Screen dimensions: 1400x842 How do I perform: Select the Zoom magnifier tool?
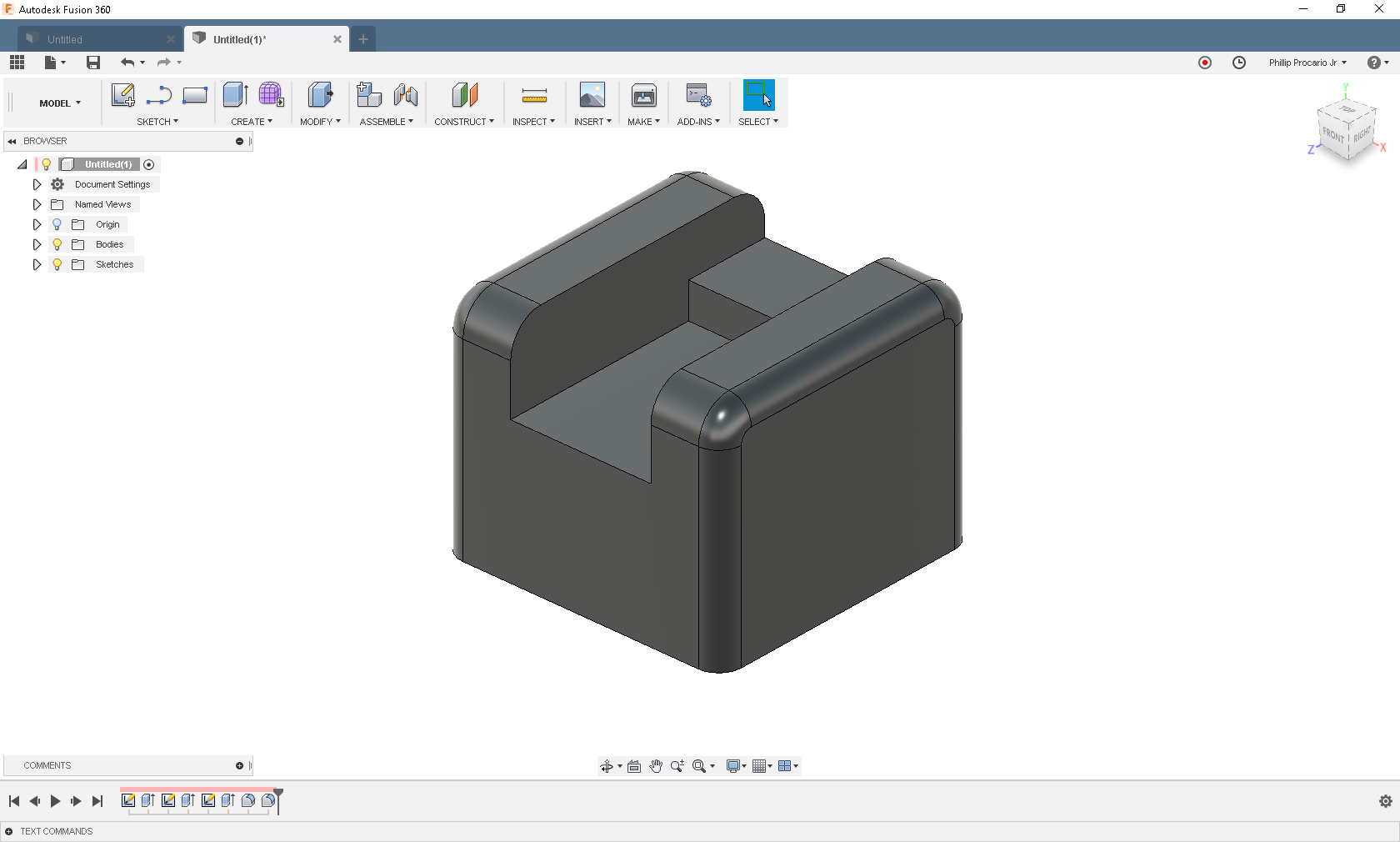tap(677, 766)
